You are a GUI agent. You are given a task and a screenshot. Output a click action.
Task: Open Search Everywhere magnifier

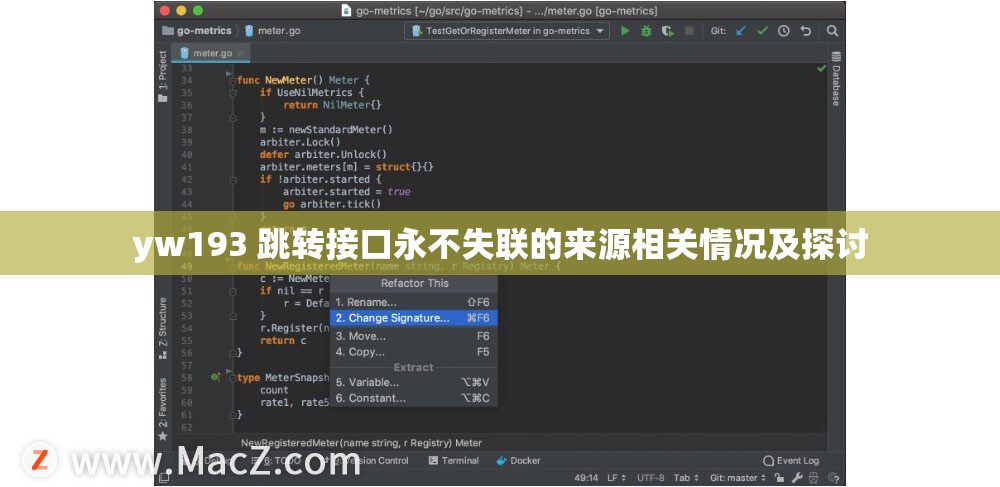click(x=832, y=31)
